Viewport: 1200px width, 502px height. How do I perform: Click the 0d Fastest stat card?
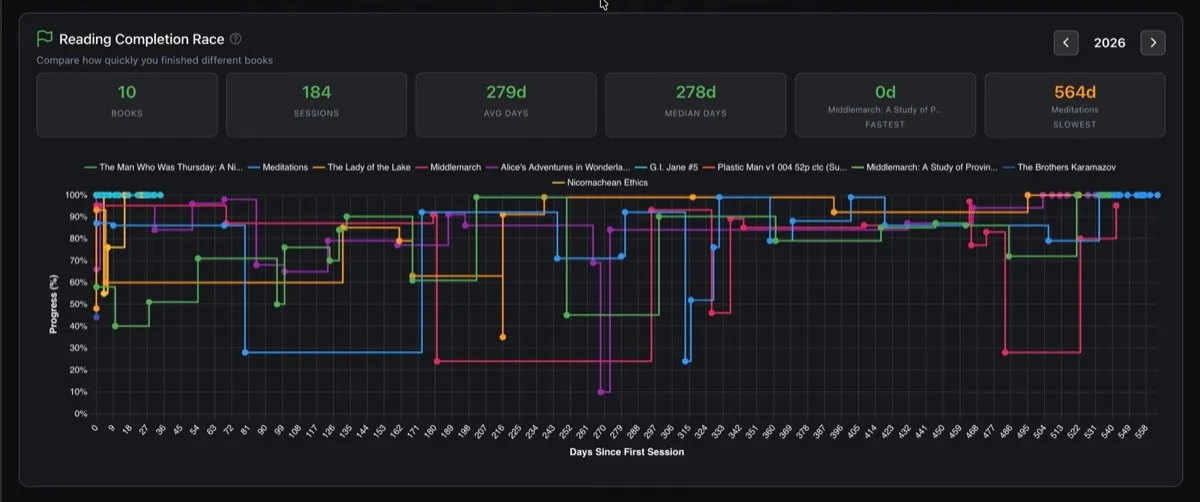[x=885, y=105]
